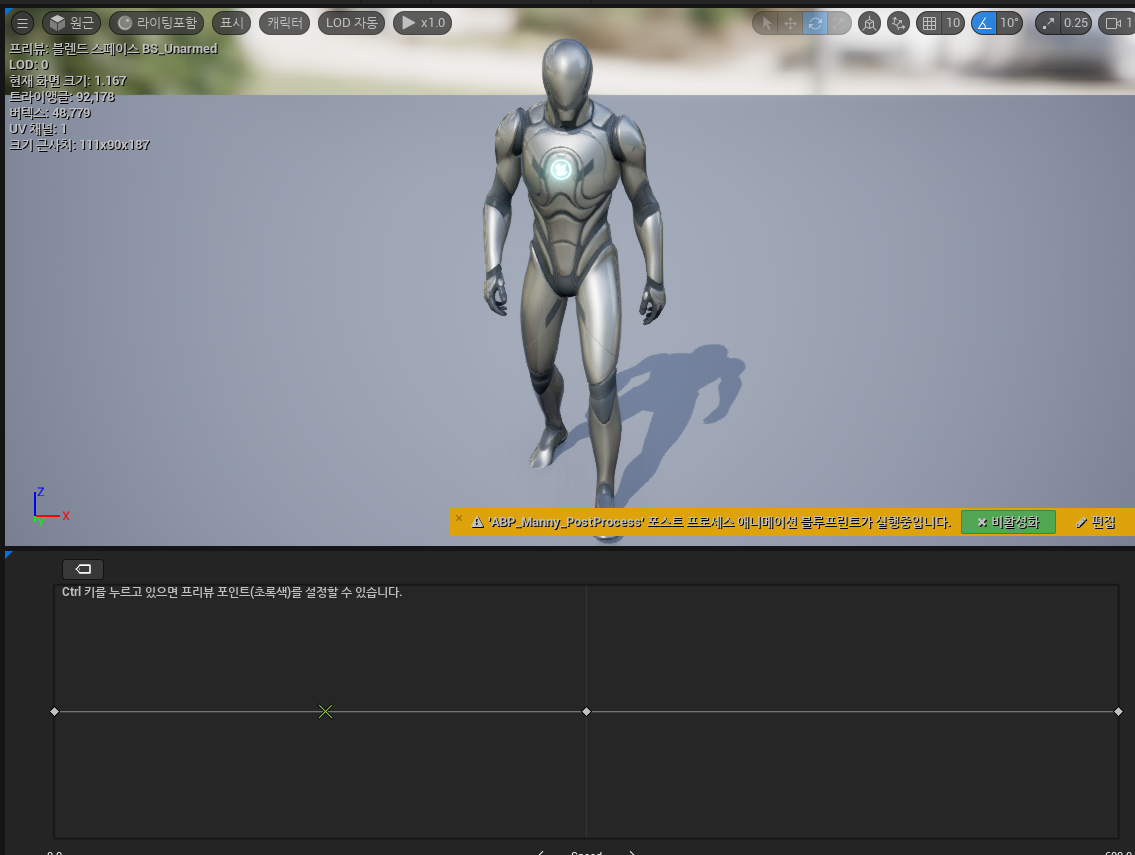The height and width of the screenshot is (855, 1135).
Task: Dismiss the post process warning with small x
Action: (459, 518)
